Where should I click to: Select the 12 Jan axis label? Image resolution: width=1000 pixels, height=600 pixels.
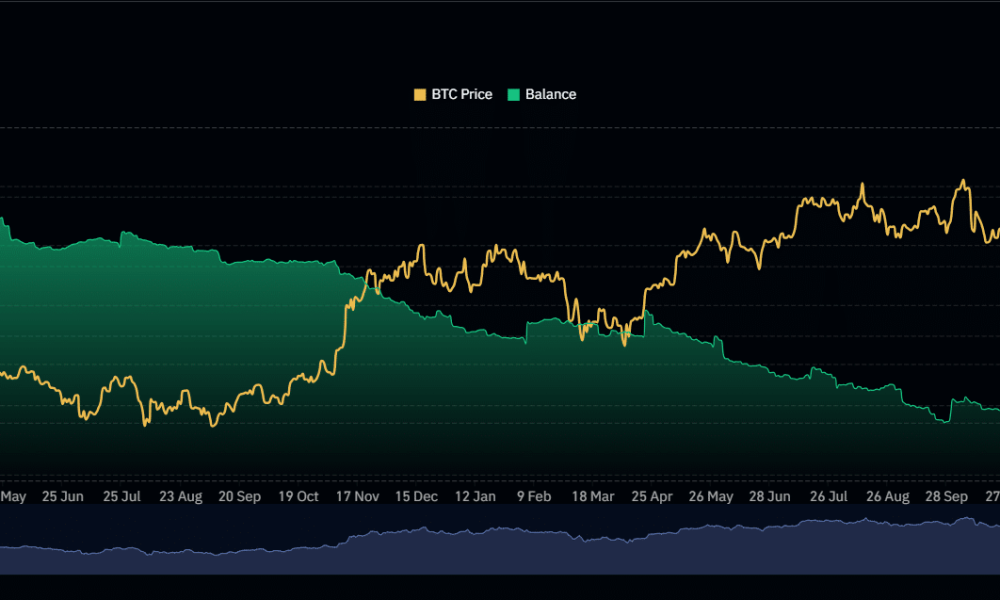coord(477,496)
